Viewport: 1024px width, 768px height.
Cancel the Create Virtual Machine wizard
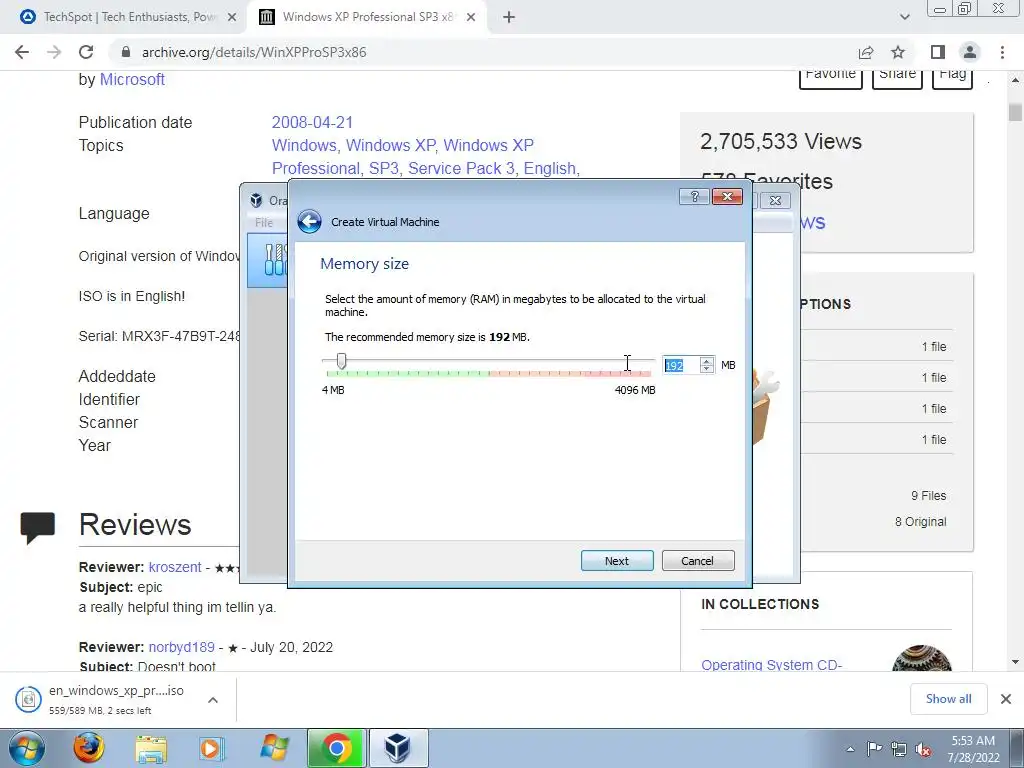698,560
